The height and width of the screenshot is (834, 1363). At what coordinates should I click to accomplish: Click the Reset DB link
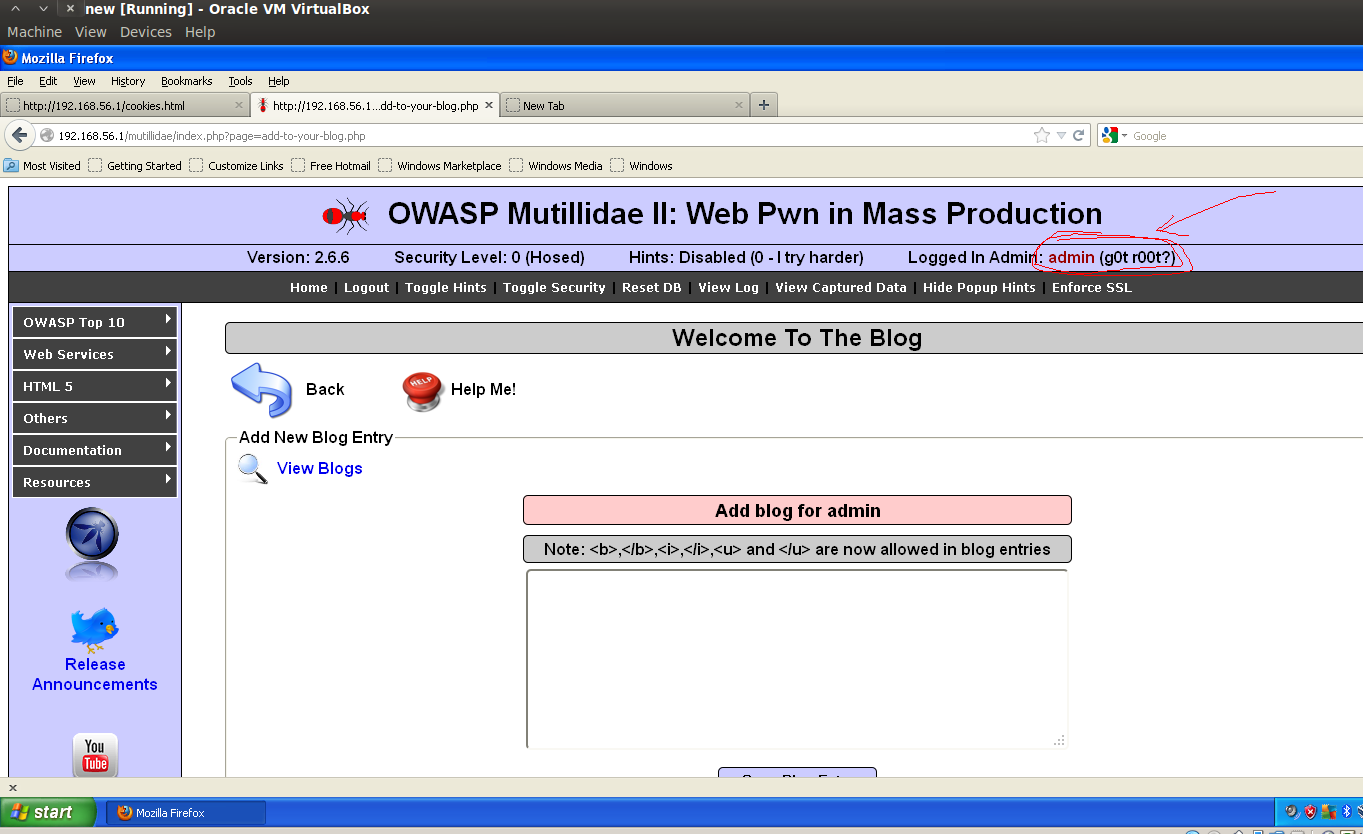[651, 287]
